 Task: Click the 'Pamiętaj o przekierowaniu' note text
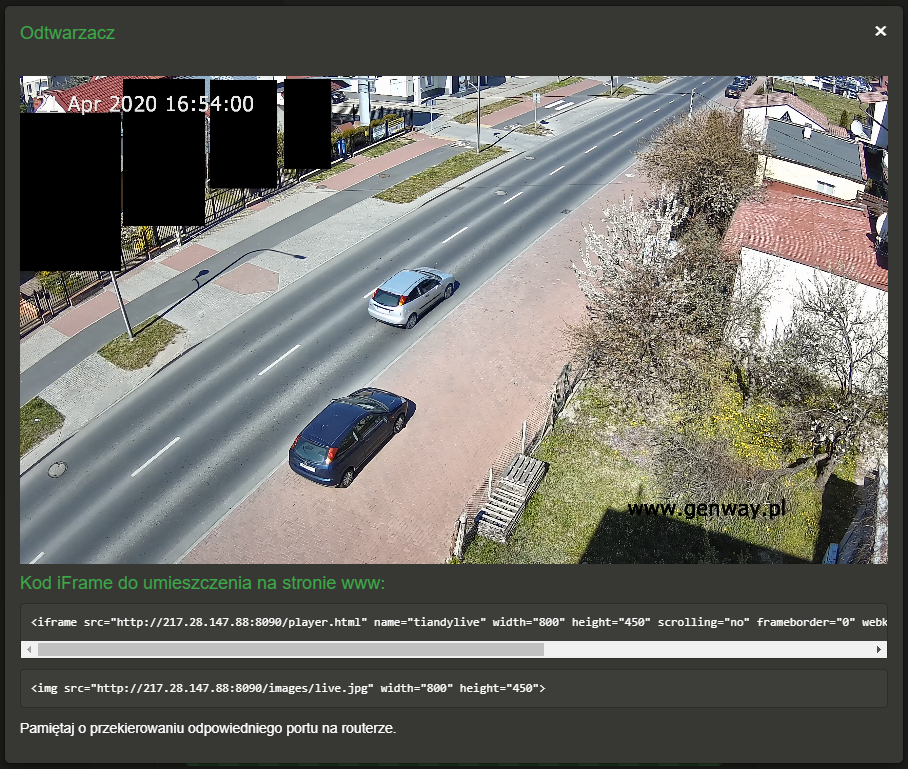click(208, 728)
